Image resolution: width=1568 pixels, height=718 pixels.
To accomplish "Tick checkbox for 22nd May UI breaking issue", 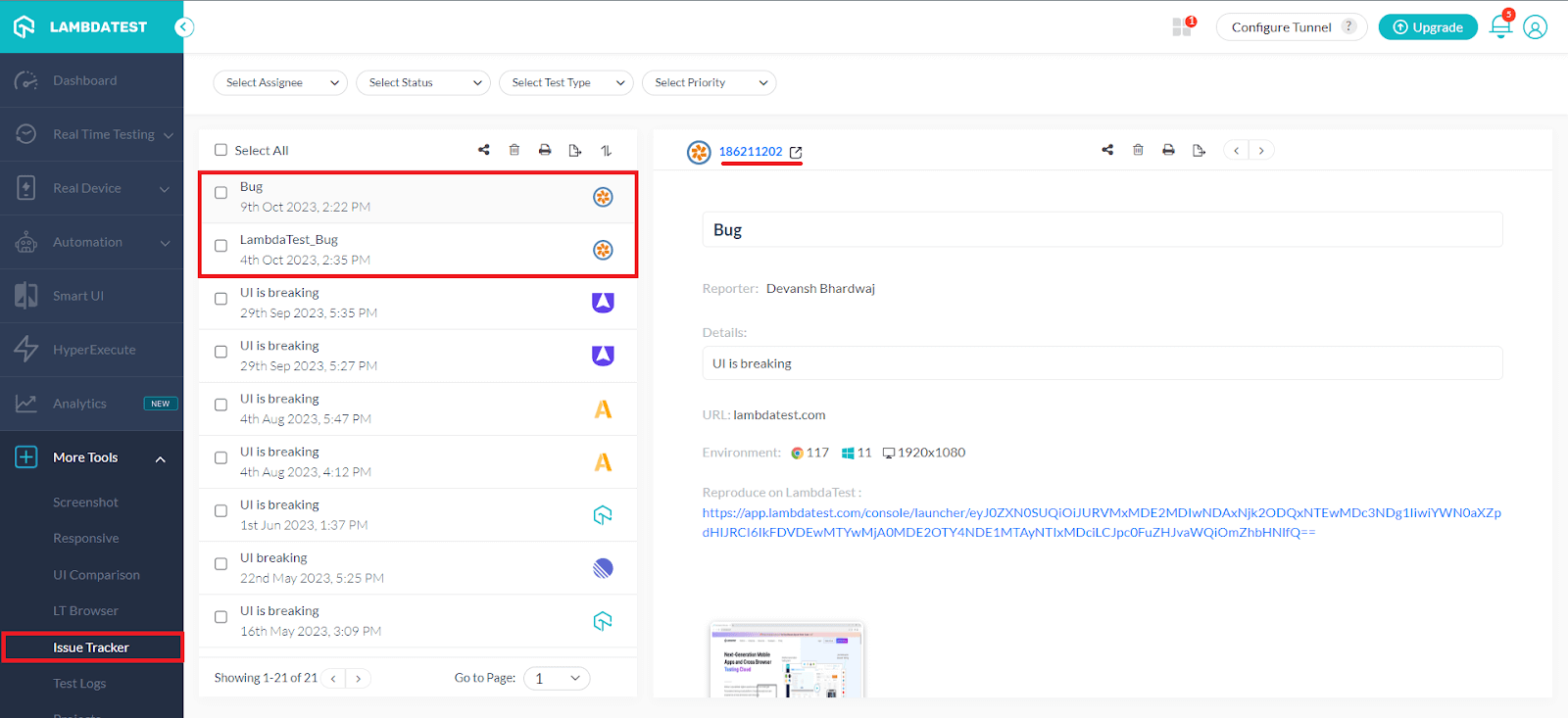I will pos(220,563).
